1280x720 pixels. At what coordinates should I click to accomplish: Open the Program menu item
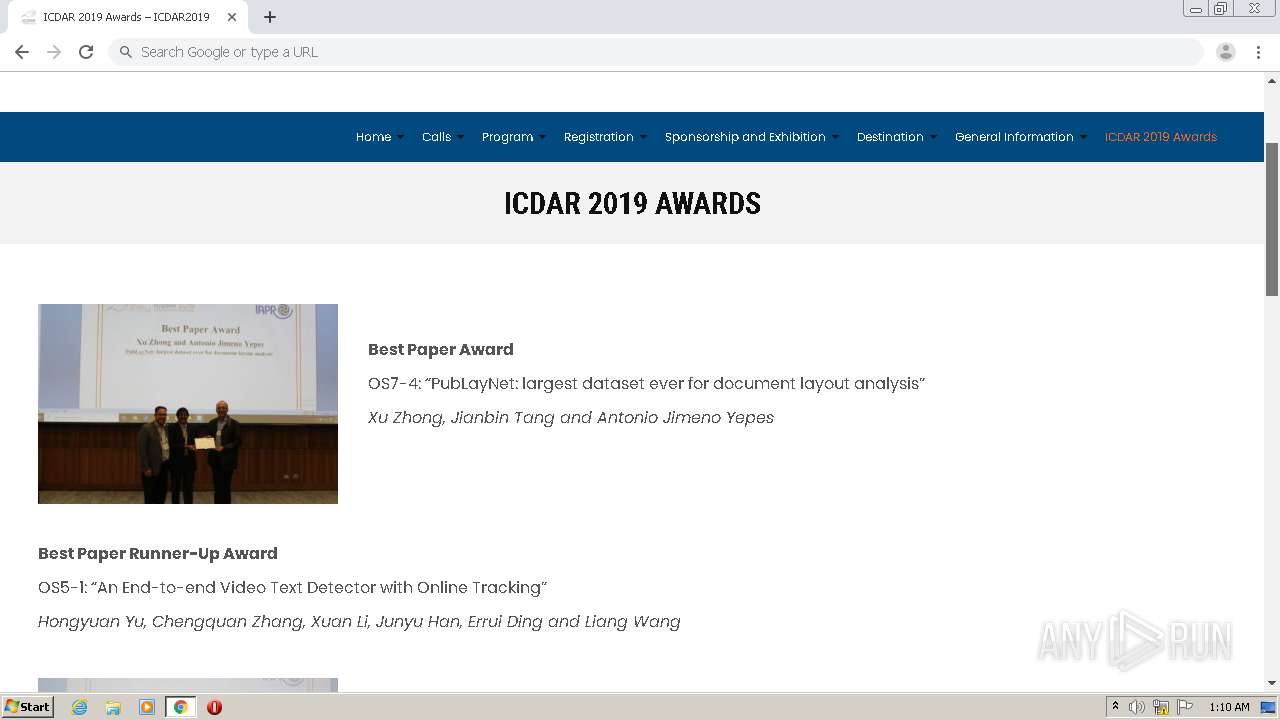pos(507,137)
